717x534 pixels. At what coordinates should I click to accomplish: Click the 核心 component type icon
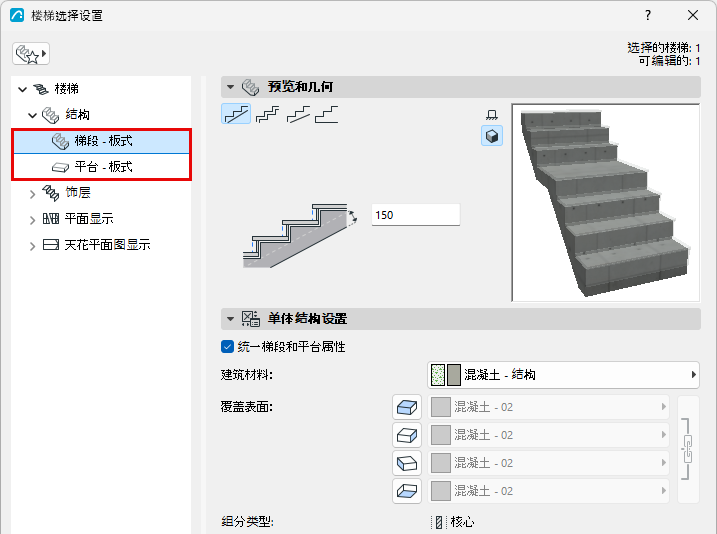439,522
